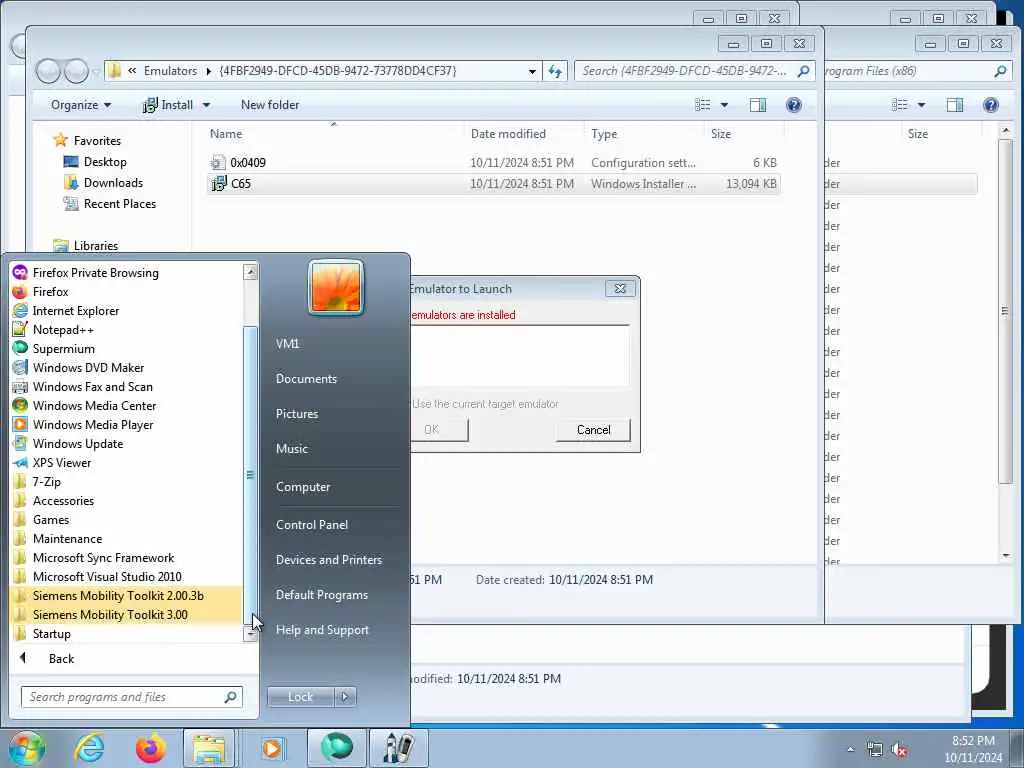Select the C65 Windows Installer file
The image size is (1024, 768).
[x=494, y=184]
